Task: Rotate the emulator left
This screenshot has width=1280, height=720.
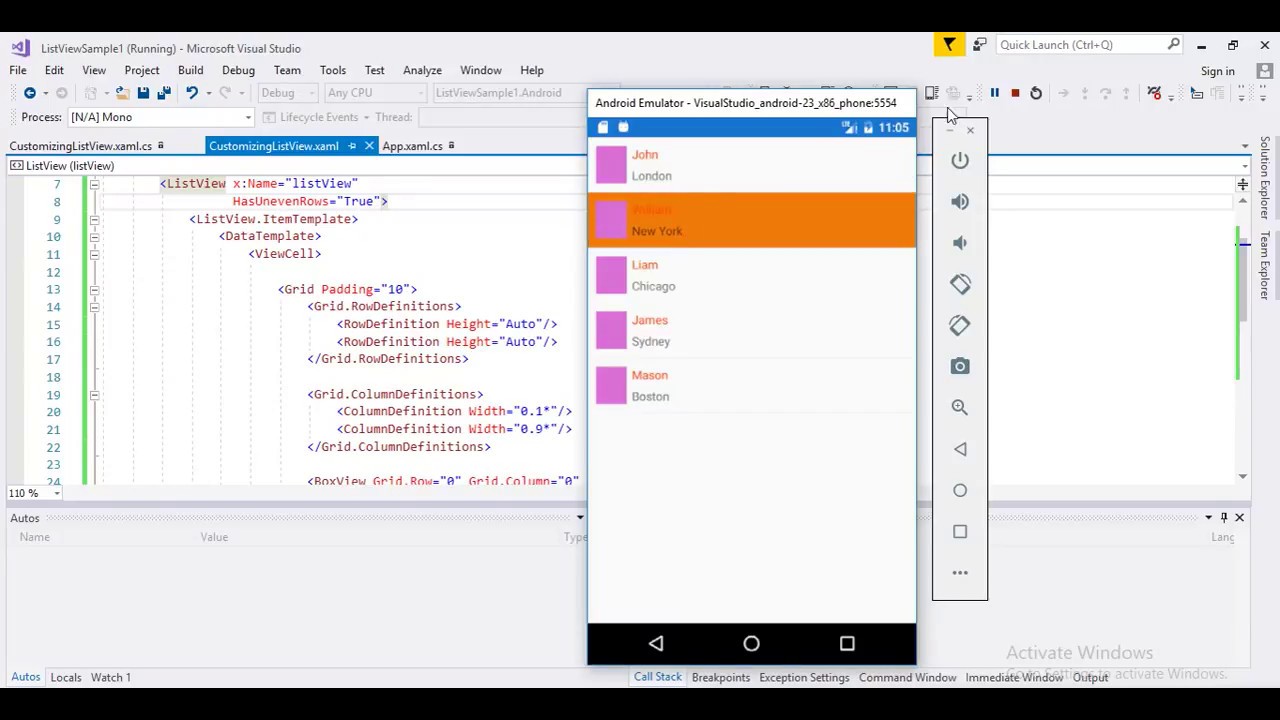Action: coord(960,284)
